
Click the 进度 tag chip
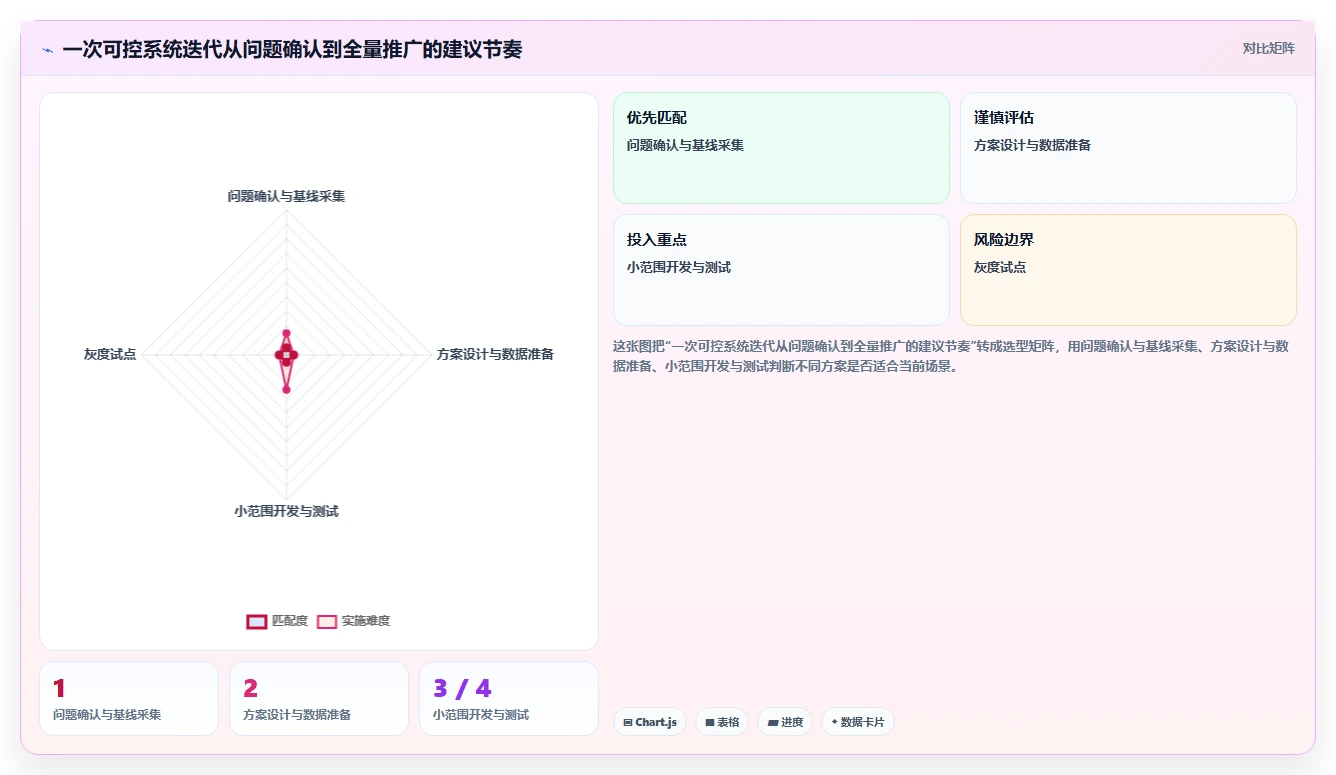coord(785,722)
